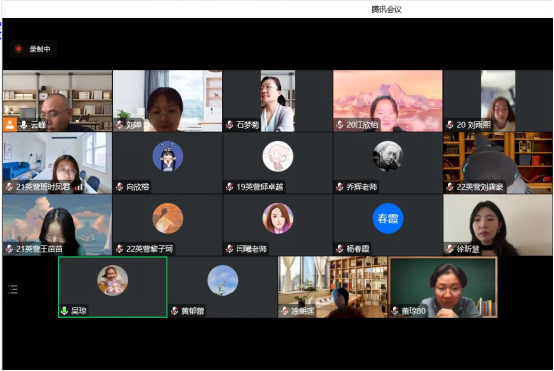Select 黄郁曾's sky avatar
The image size is (554, 371).
pos(223,281)
